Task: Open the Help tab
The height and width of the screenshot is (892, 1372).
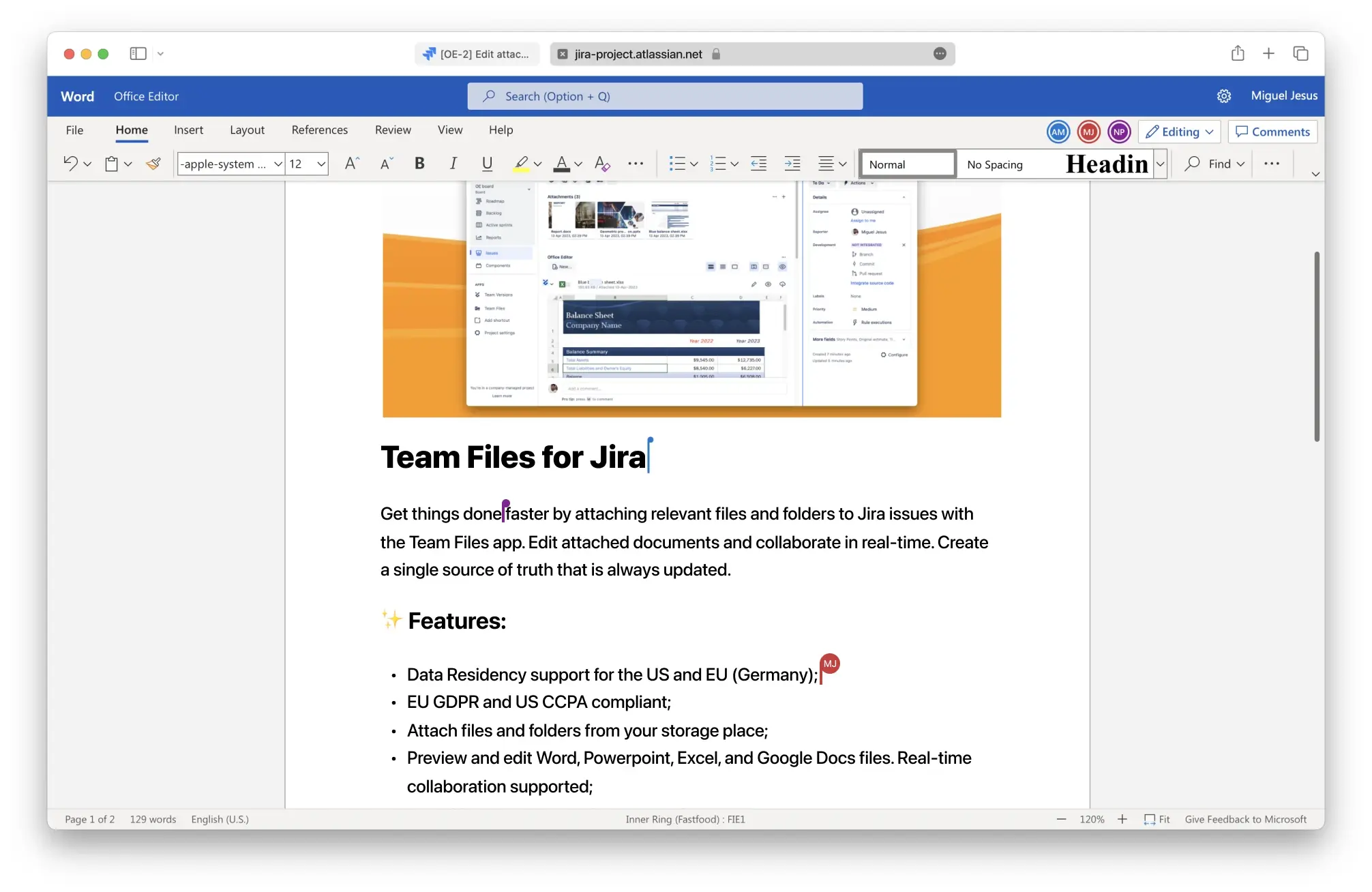Action: pyautogui.click(x=501, y=130)
